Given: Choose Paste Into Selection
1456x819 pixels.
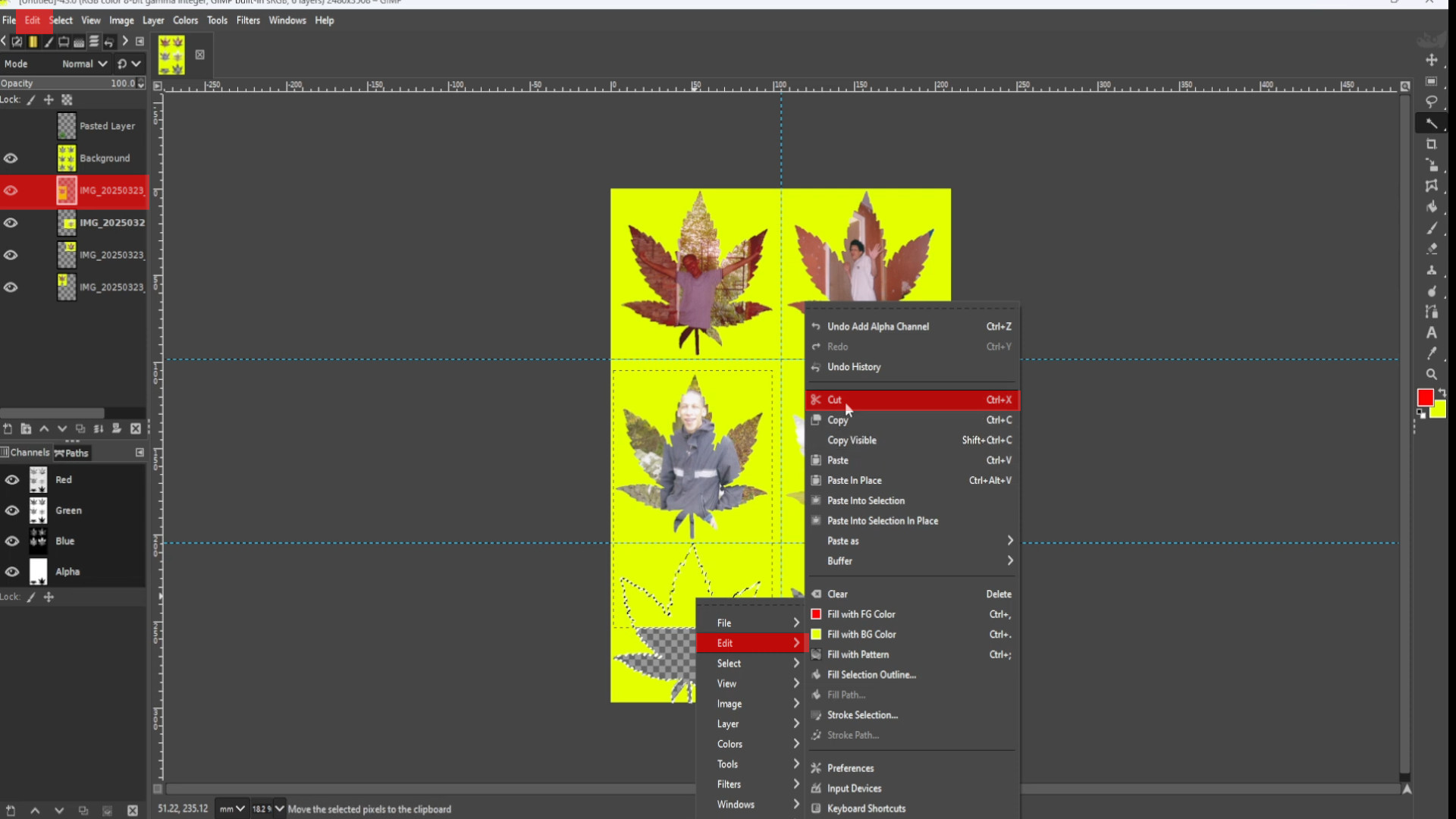Looking at the screenshot, I should 912,500.
